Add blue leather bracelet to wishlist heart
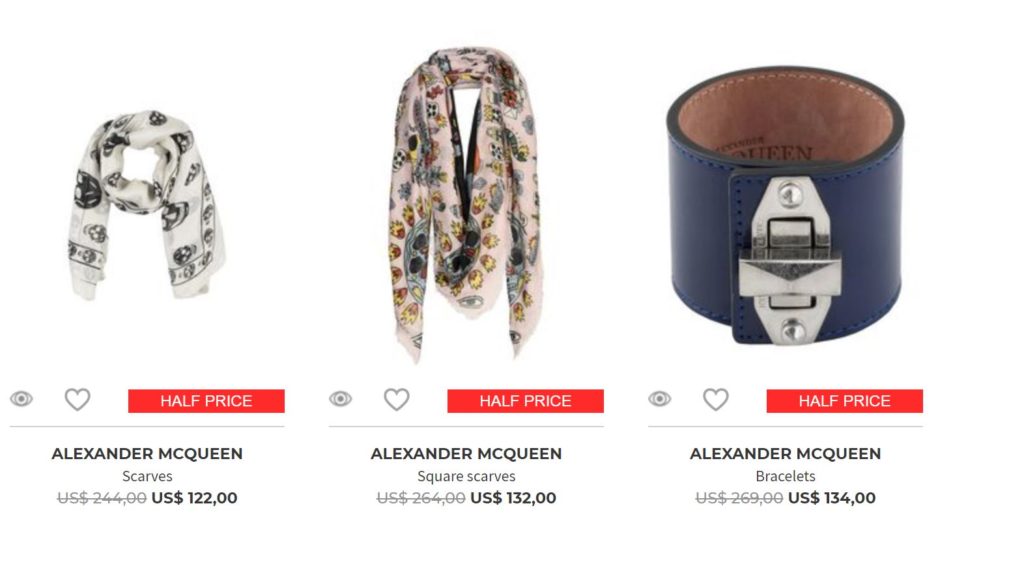This screenshot has height=577, width=1024. coord(716,399)
